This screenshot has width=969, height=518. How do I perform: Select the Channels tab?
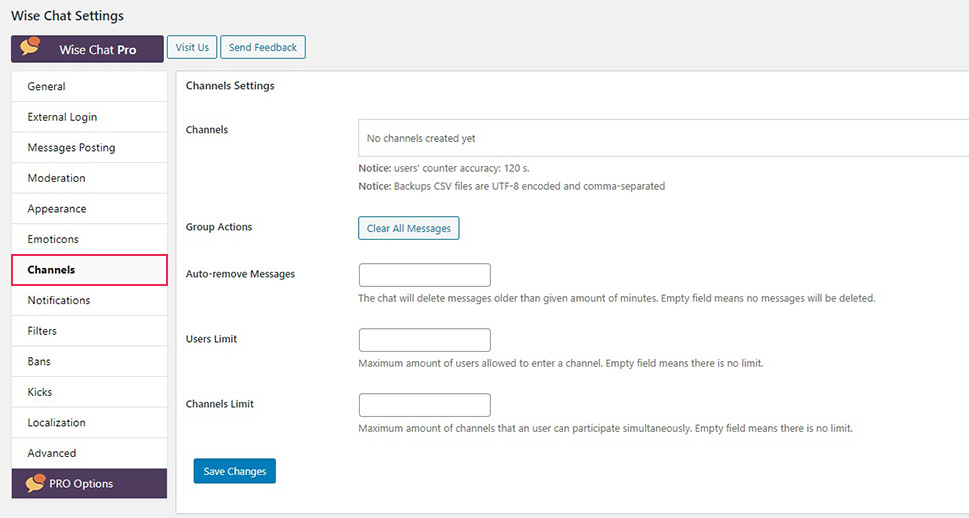89,270
